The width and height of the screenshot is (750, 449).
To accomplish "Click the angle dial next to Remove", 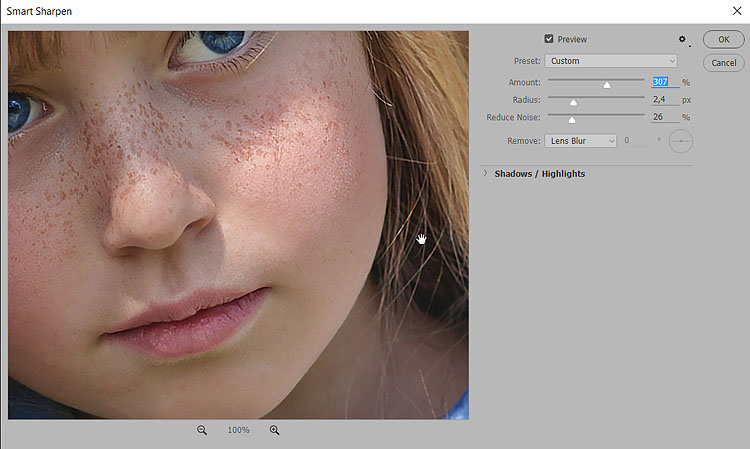I will point(680,141).
